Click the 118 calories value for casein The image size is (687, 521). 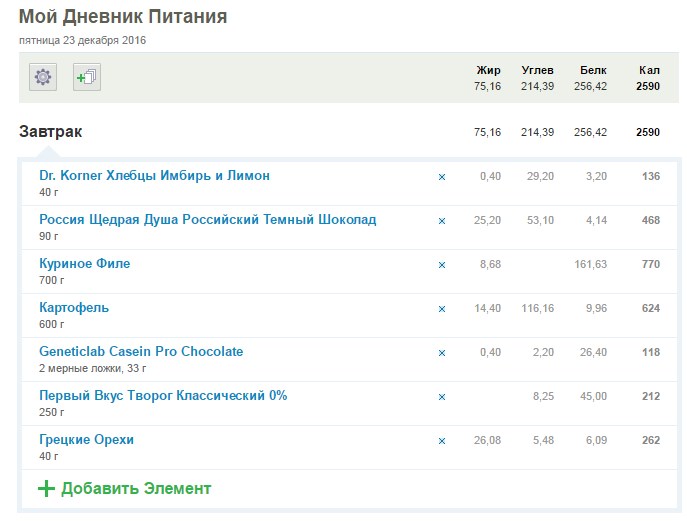point(651,352)
